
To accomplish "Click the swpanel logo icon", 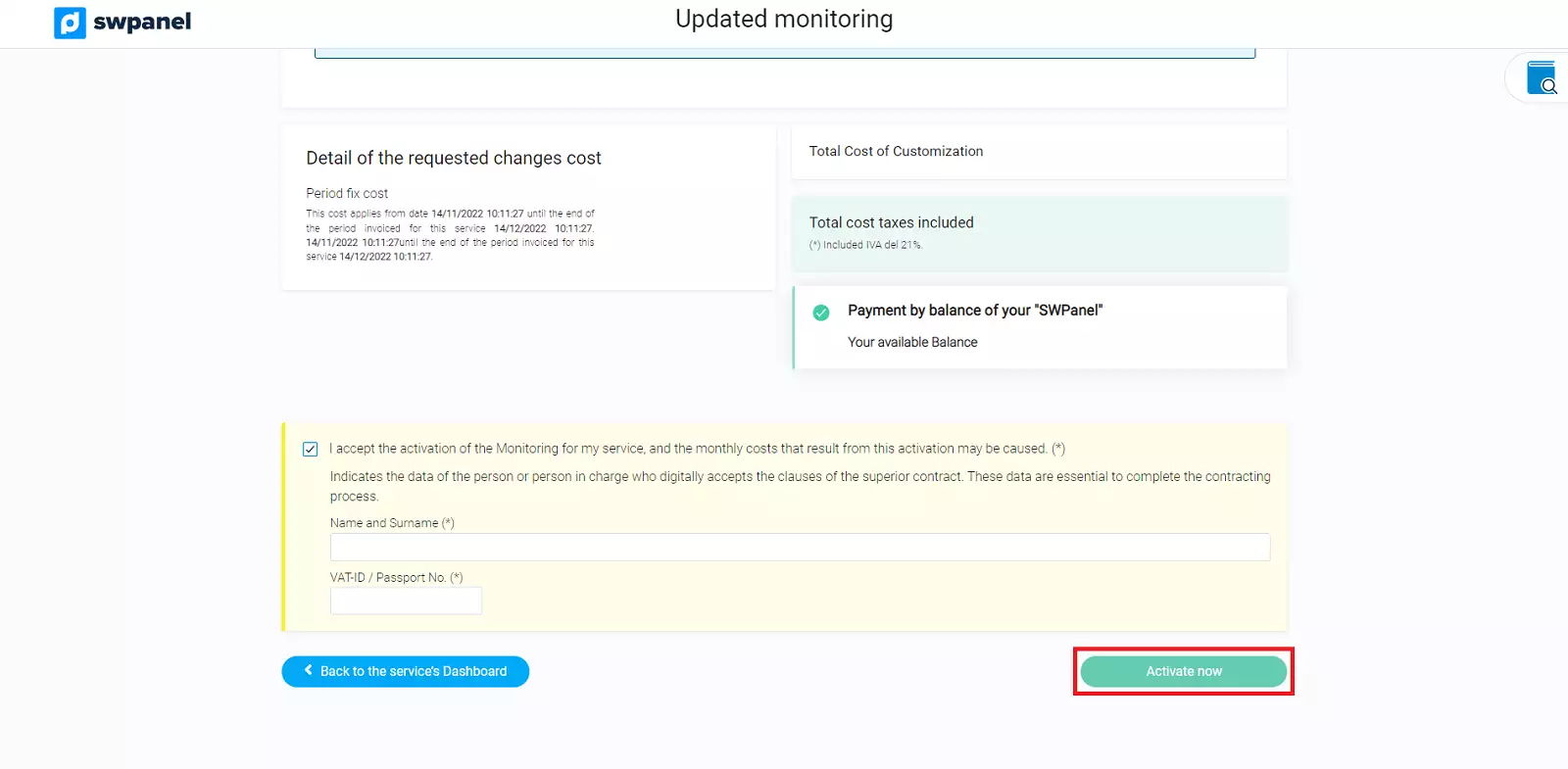I will coord(70,23).
